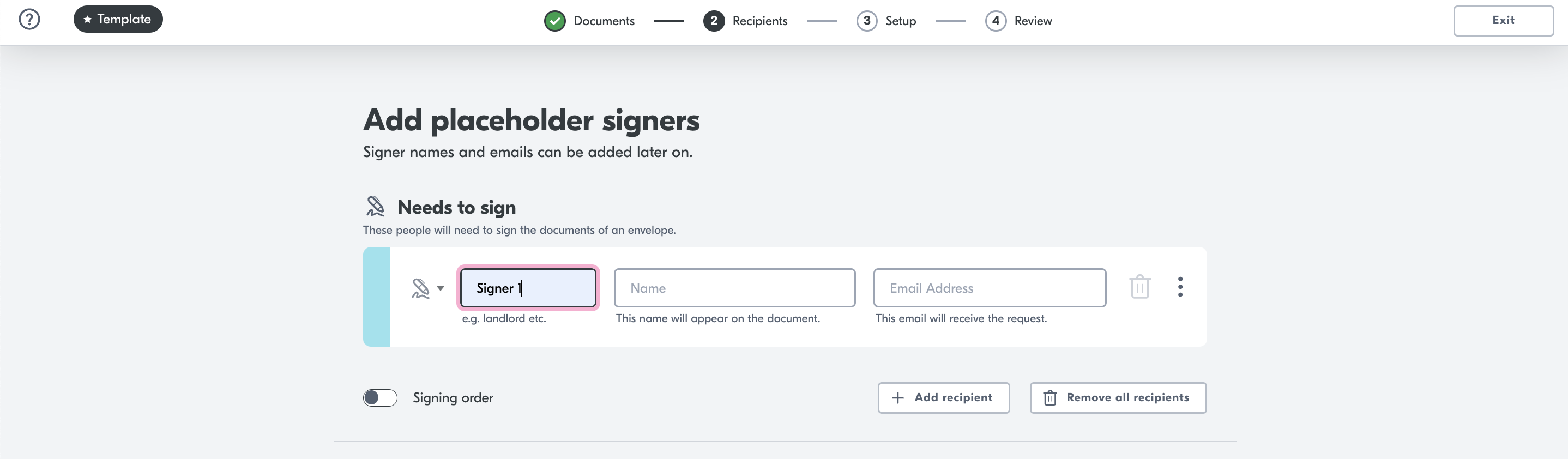Viewport: 1568px width, 459px height.
Task: Focus the Email Address field
Action: (x=989, y=288)
